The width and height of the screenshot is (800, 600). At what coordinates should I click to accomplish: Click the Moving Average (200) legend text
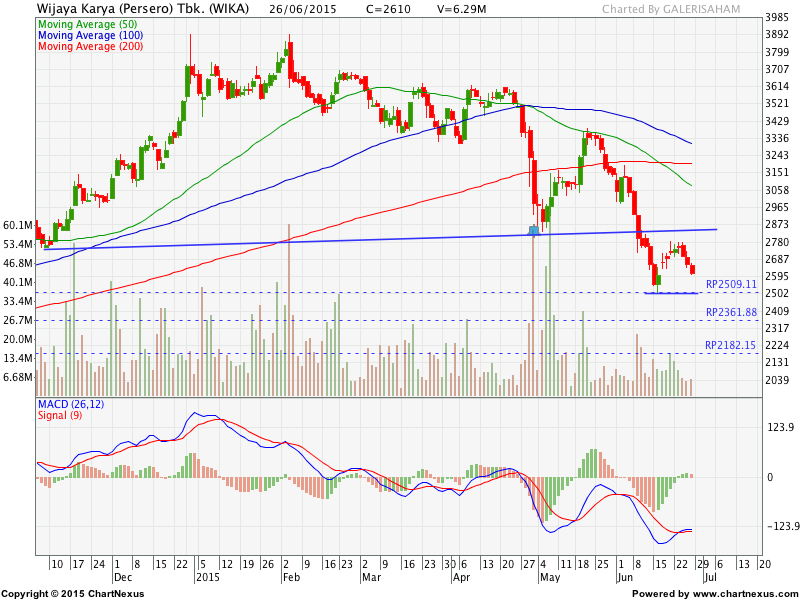pyautogui.click(x=91, y=47)
